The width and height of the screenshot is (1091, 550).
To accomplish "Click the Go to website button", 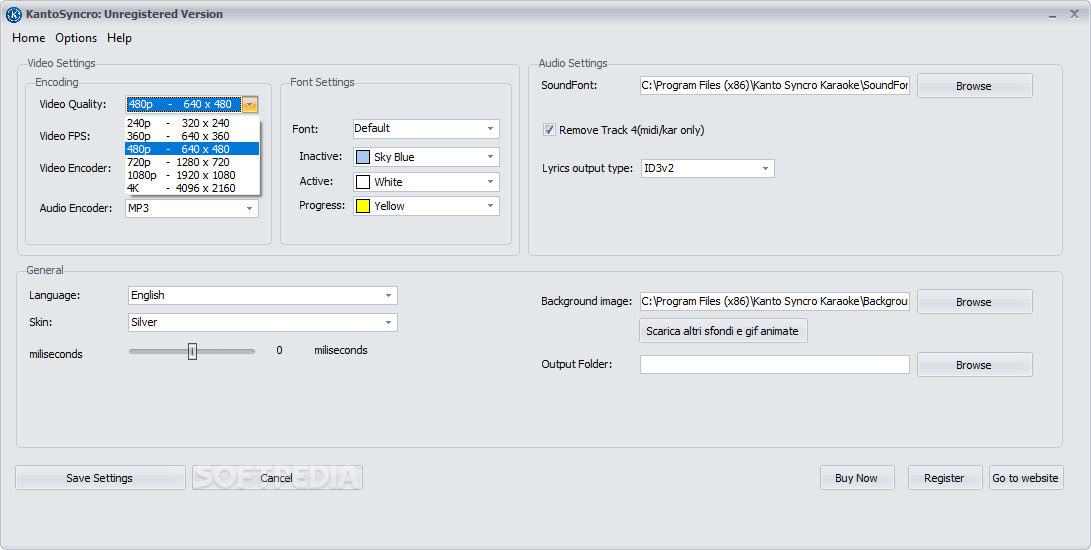I will point(1026,478).
